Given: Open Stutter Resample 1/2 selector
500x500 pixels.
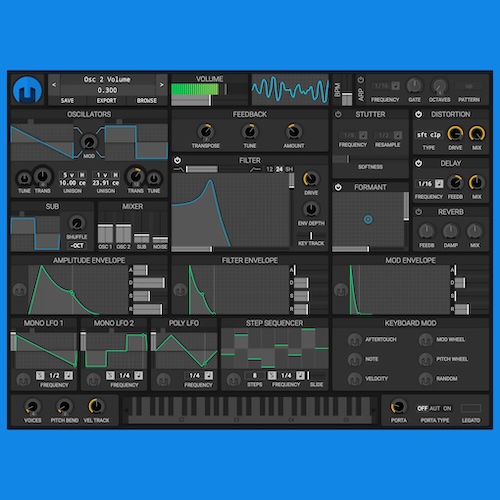Looking at the screenshot, I should (x=383, y=135).
